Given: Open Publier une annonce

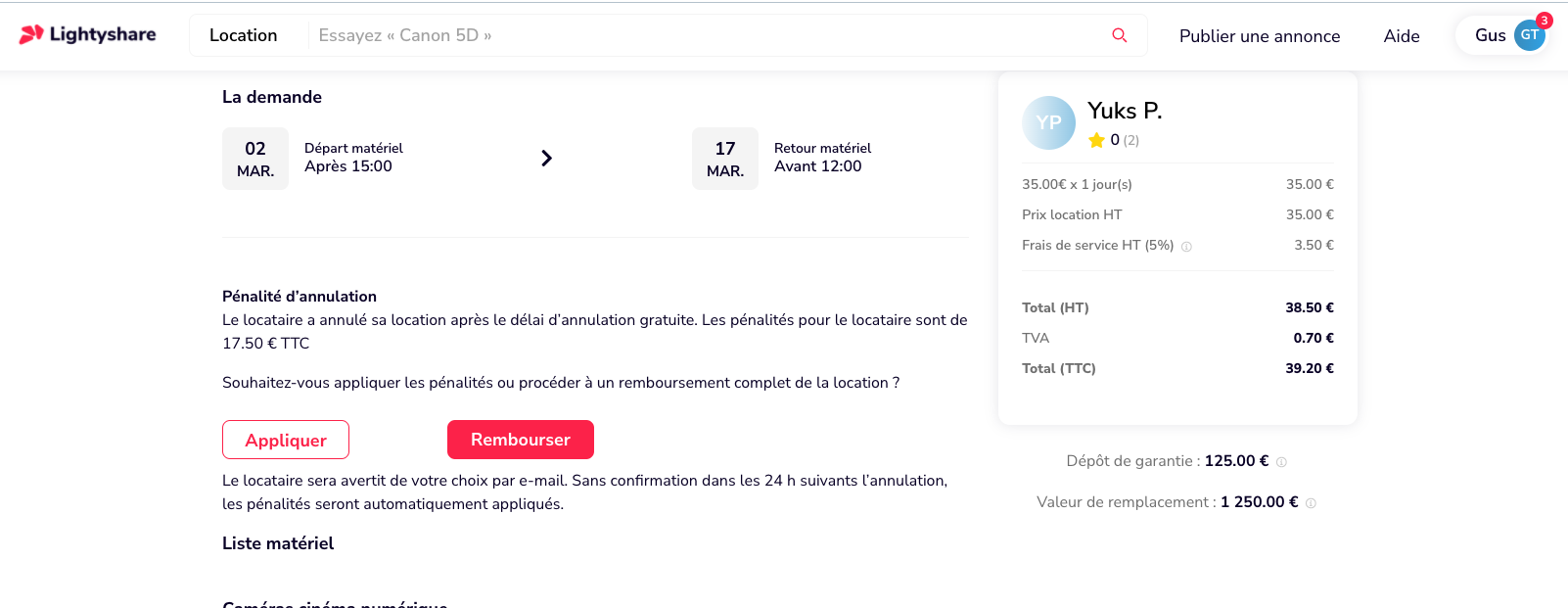Looking at the screenshot, I should click(1260, 36).
